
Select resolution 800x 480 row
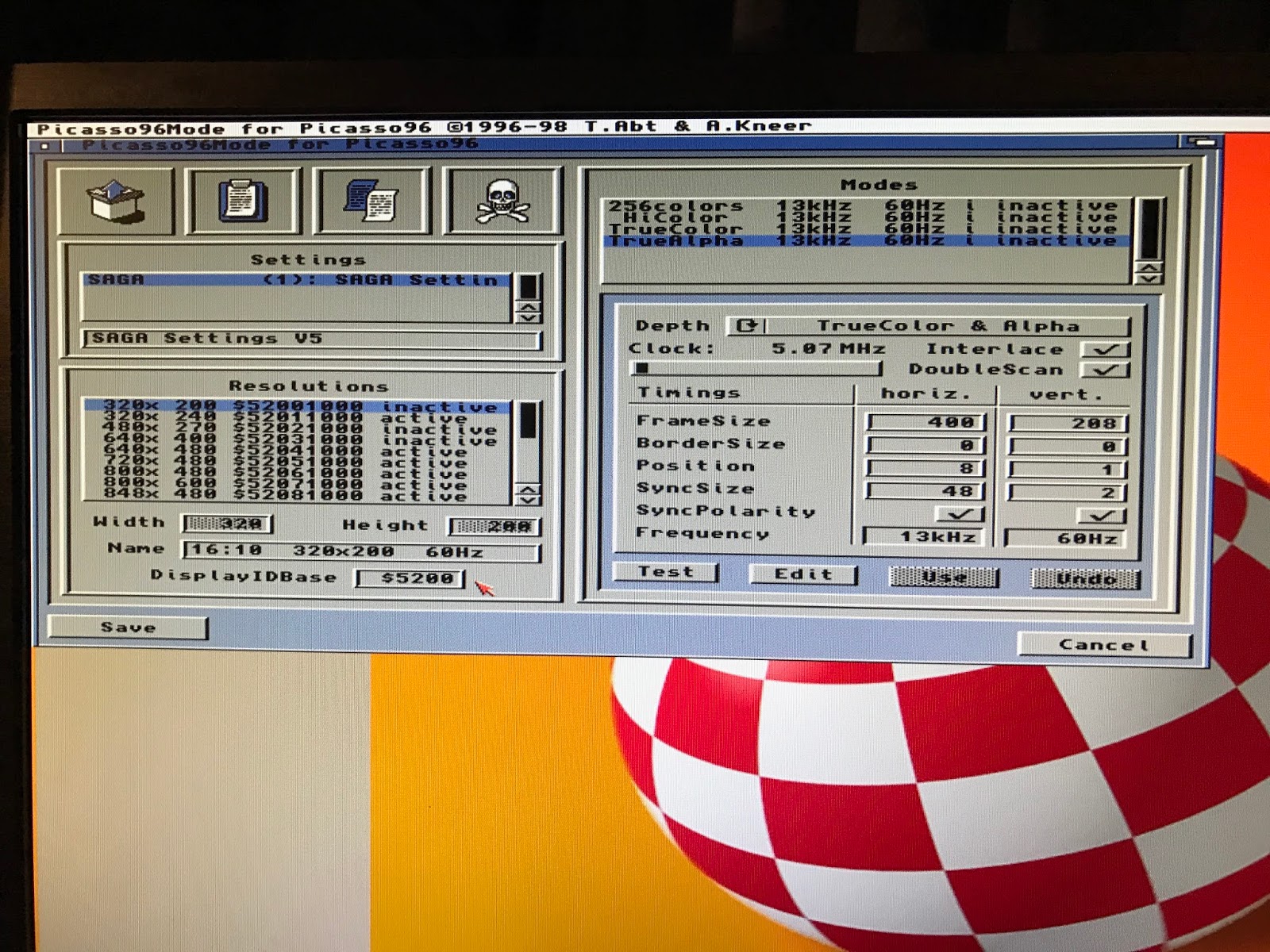tap(298, 473)
